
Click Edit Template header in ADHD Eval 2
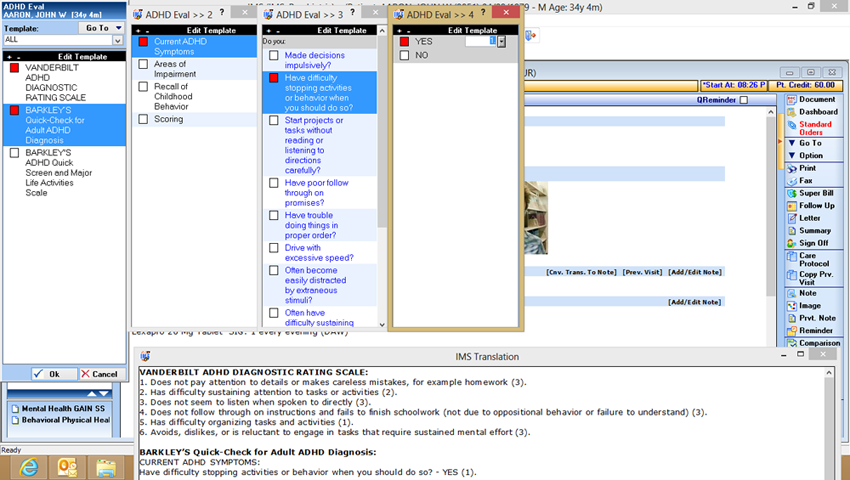[211, 30]
